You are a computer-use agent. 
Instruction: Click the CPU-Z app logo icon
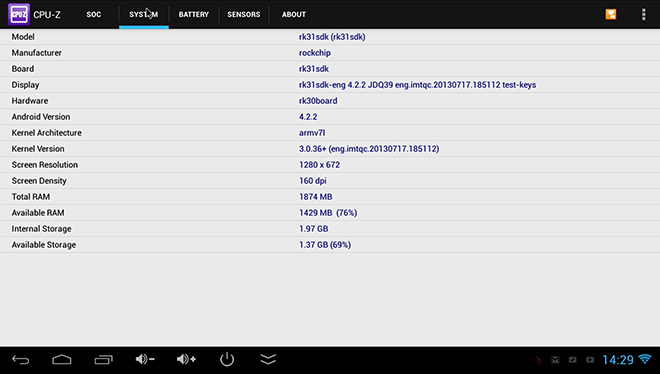pyautogui.click(x=19, y=14)
